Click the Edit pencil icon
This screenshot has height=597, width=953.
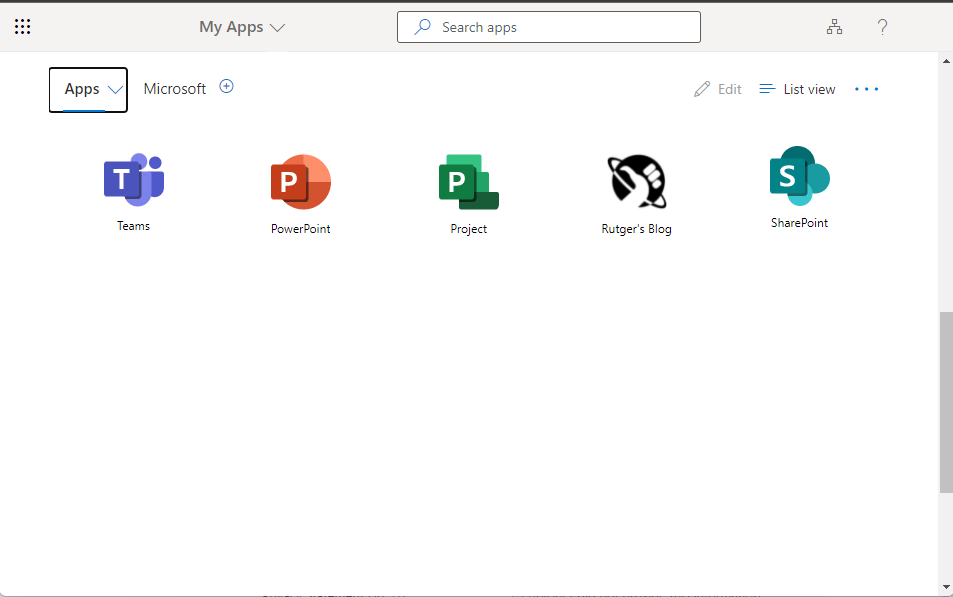click(x=702, y=89)
